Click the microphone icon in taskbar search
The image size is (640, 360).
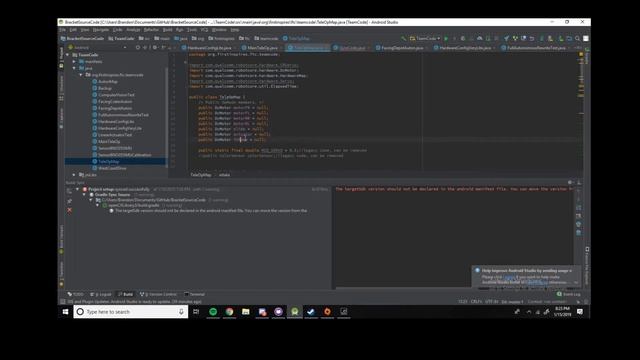[x=181, y=312]
